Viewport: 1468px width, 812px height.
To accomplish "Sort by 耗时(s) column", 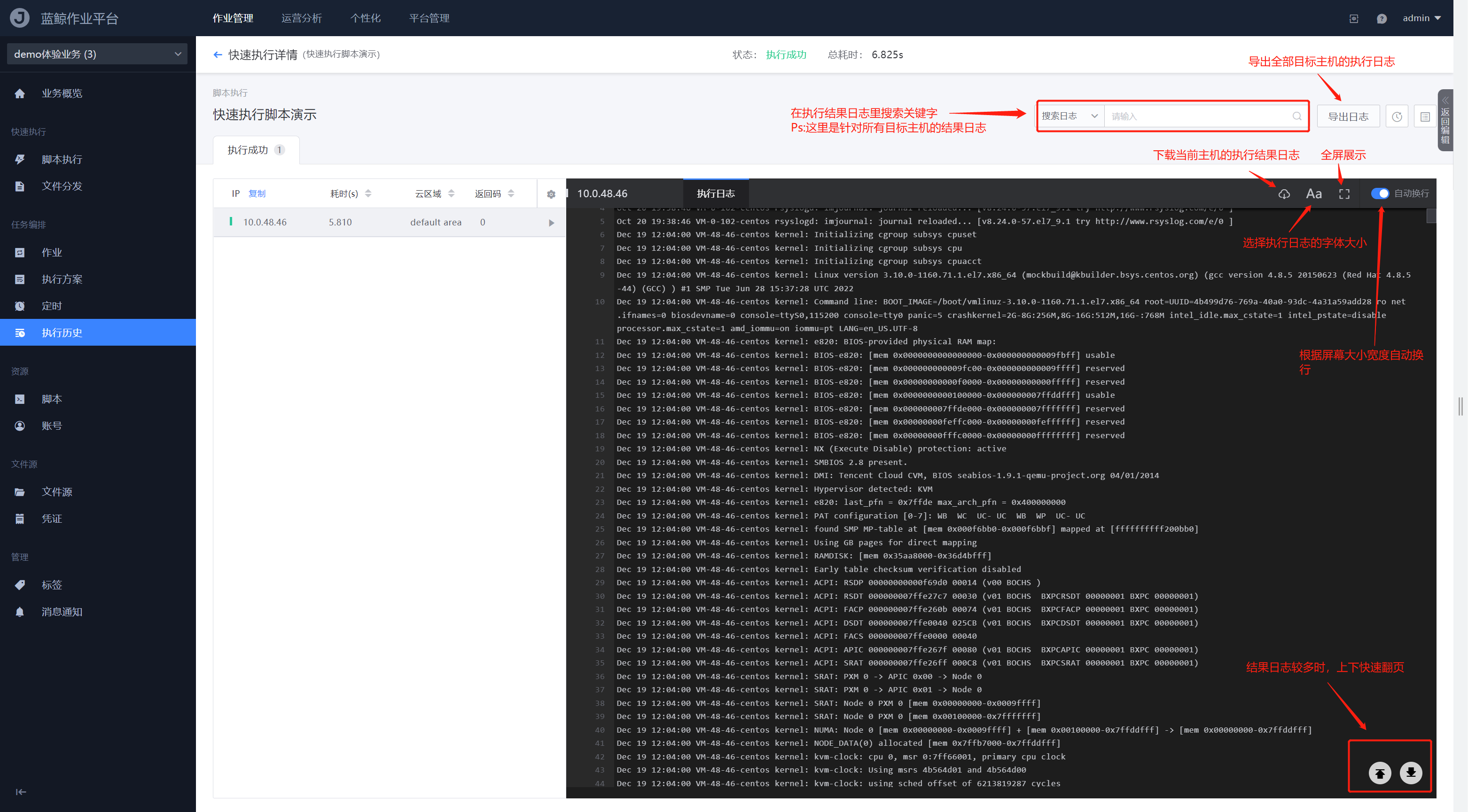I will [x=368, y=193].
